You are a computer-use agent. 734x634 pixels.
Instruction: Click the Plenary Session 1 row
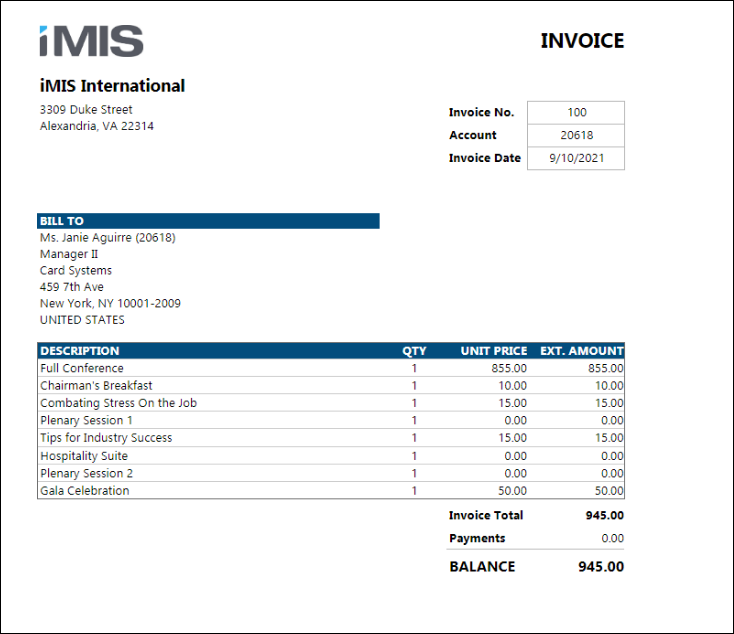tap(331, 420)
